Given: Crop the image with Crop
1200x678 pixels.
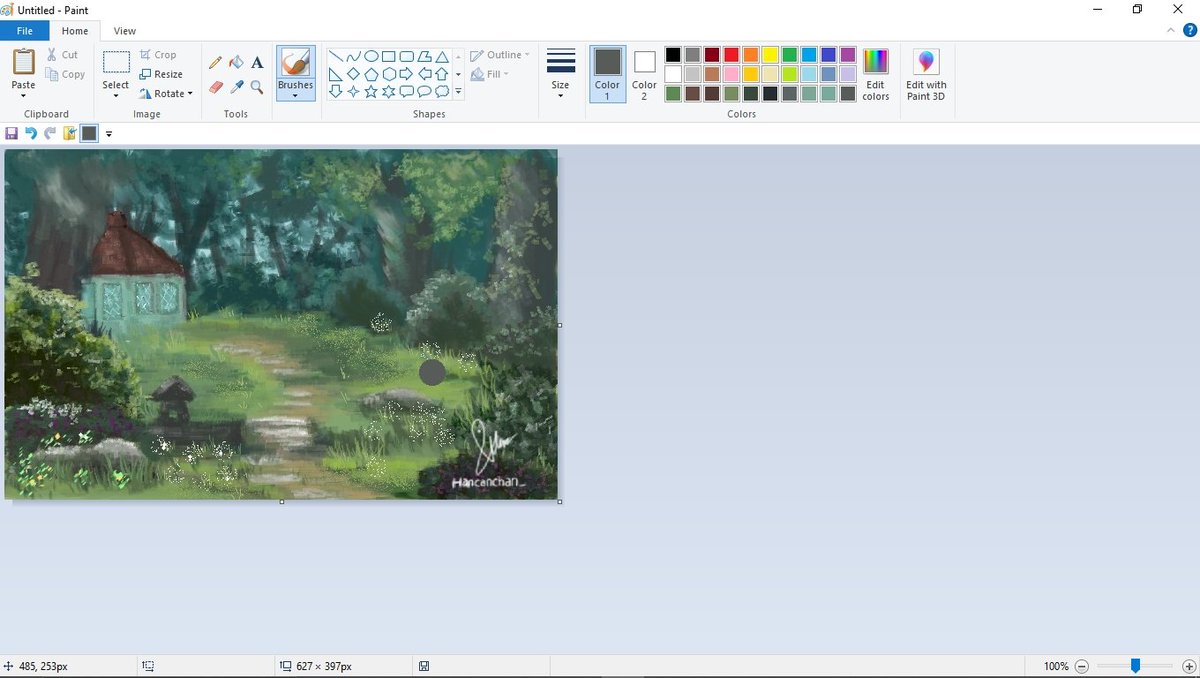Looking at the screenshot, I should [x=158, y=55].
